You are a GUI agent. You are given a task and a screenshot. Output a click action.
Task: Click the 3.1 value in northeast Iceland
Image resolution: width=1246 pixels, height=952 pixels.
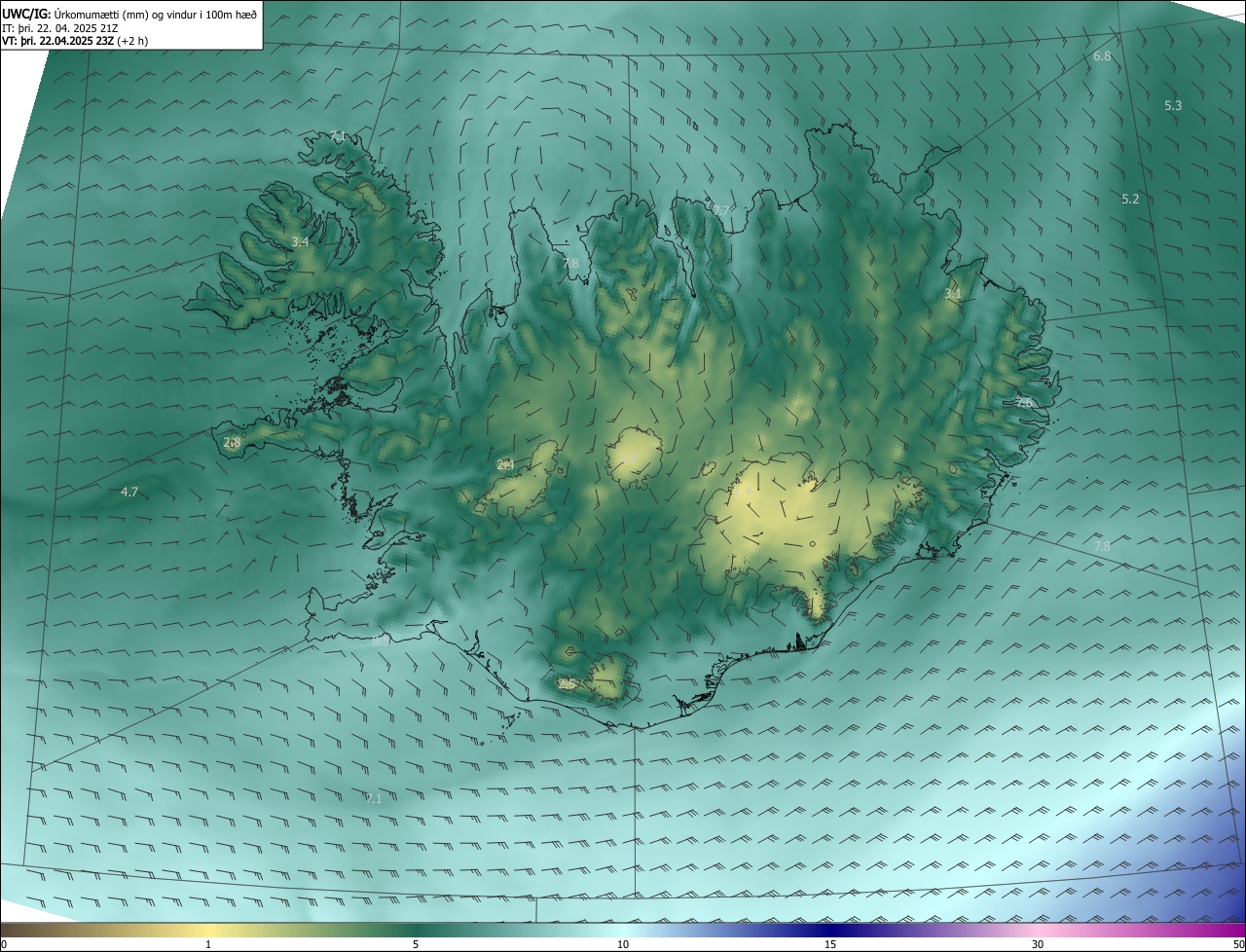tap(953, 293)
